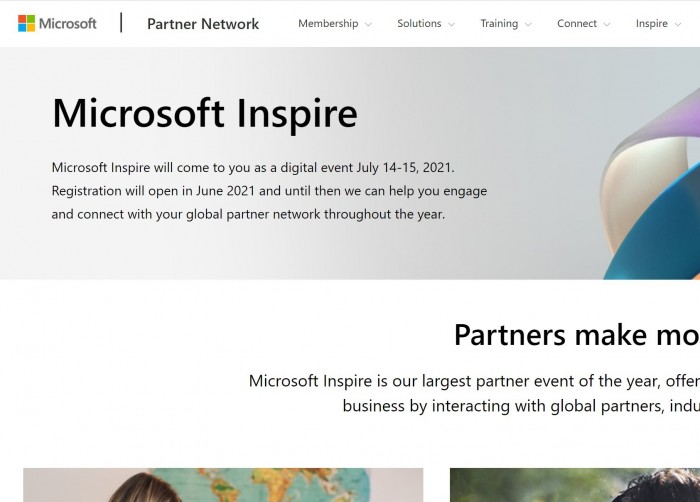The height and width of the screenshot is (502, 700).
Task: Expand the Solutions dropdown chevron
Action: click(x=451, y=24)
